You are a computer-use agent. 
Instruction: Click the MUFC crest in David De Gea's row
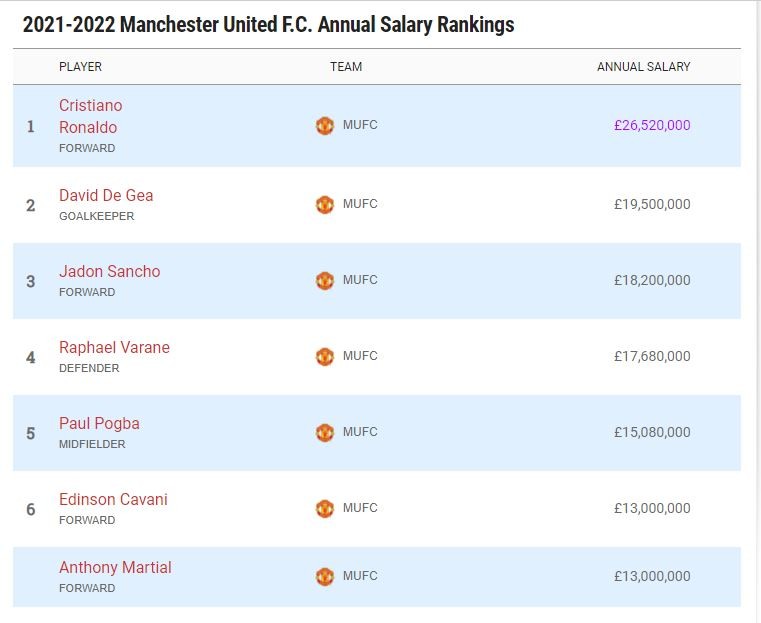coord(324,204)
